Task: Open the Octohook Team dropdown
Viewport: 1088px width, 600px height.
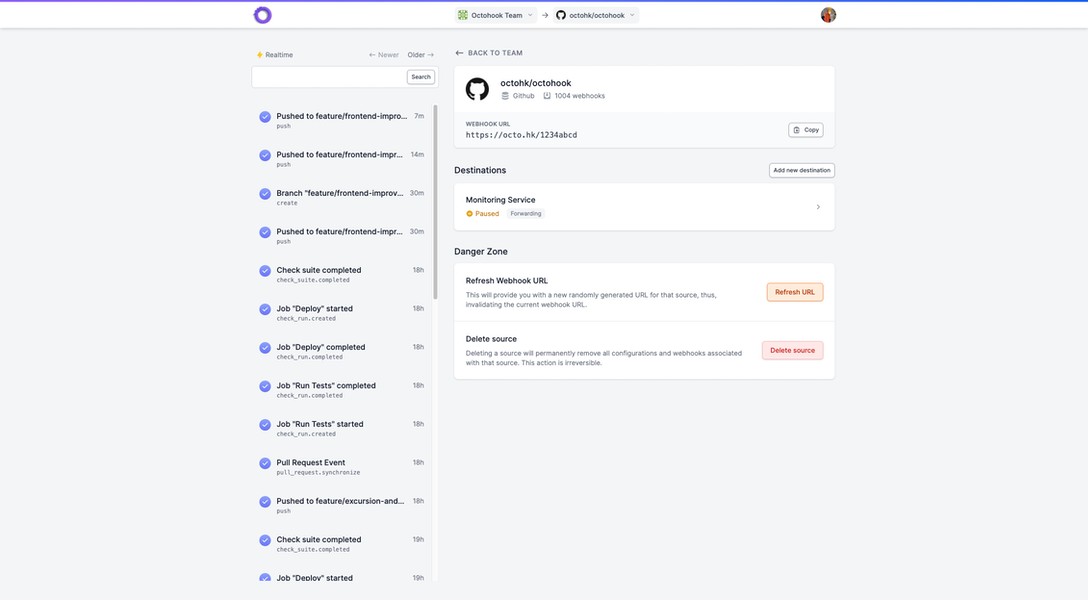Action: 530,14
